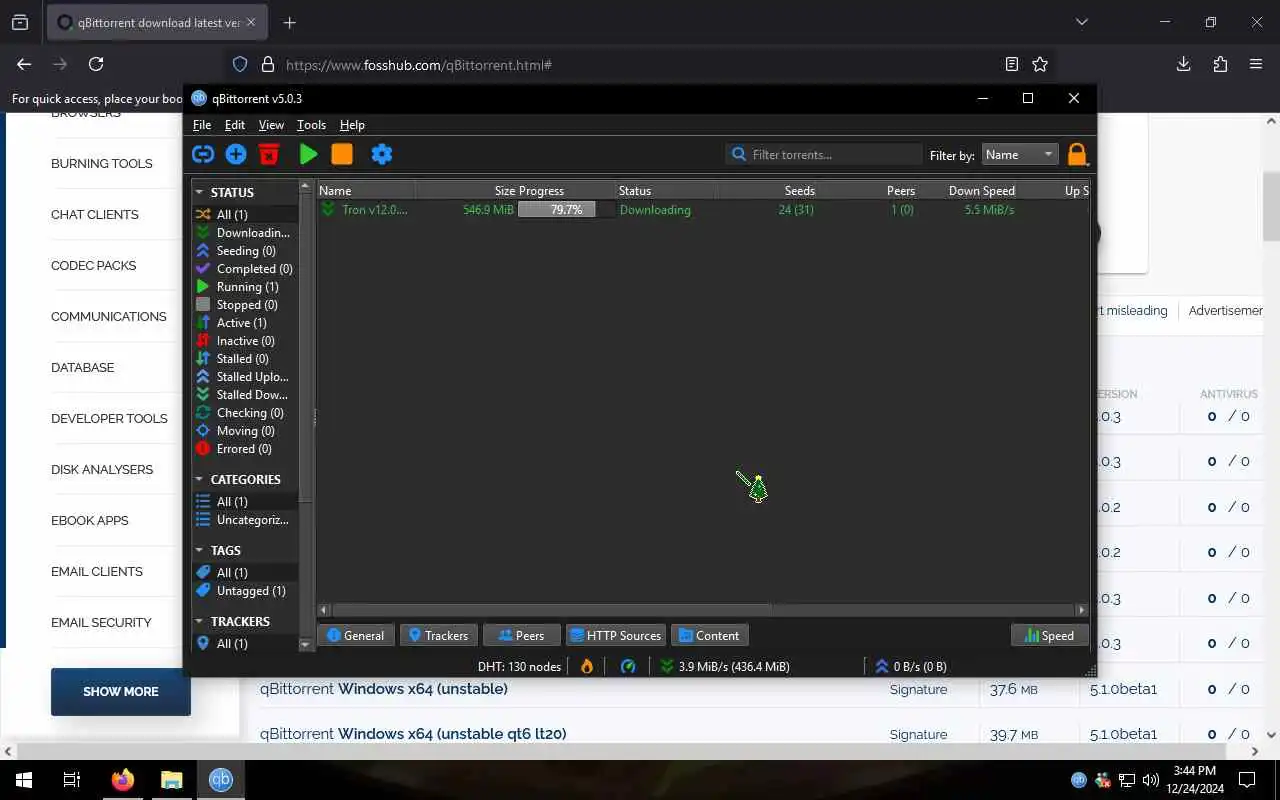Sort by the Down Speed column header
The image size is (1280, 800).
coord(968,191)
